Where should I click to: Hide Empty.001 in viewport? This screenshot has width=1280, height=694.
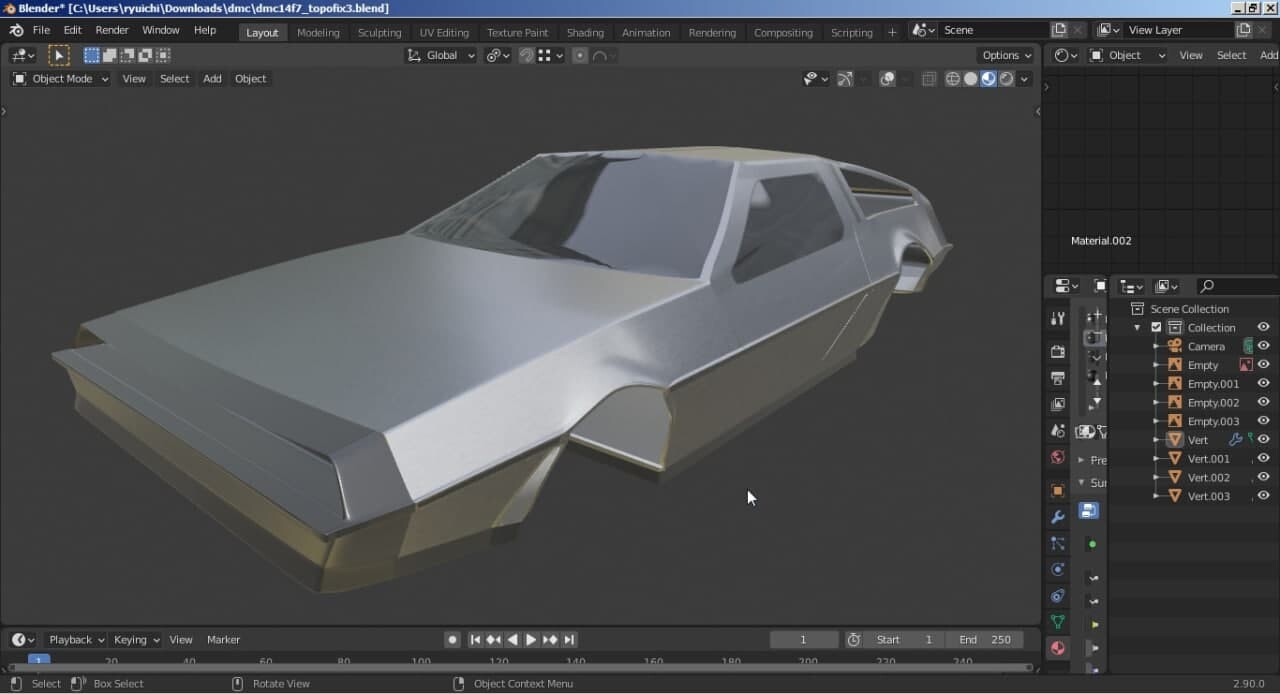click(x=1263, y=383)
